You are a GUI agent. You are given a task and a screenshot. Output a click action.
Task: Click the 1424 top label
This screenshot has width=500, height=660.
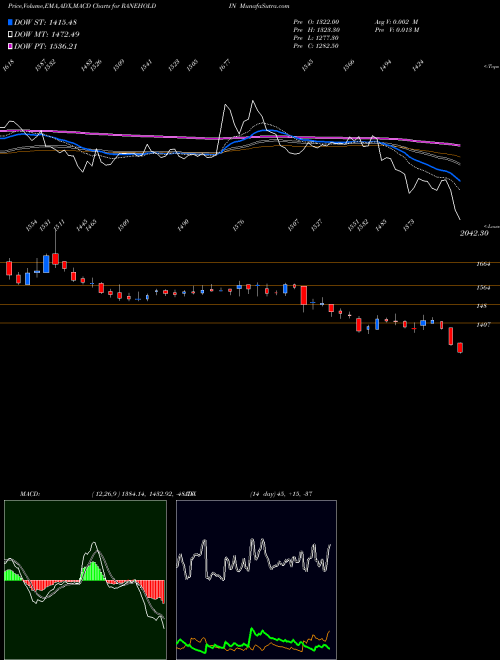(418, 66)
